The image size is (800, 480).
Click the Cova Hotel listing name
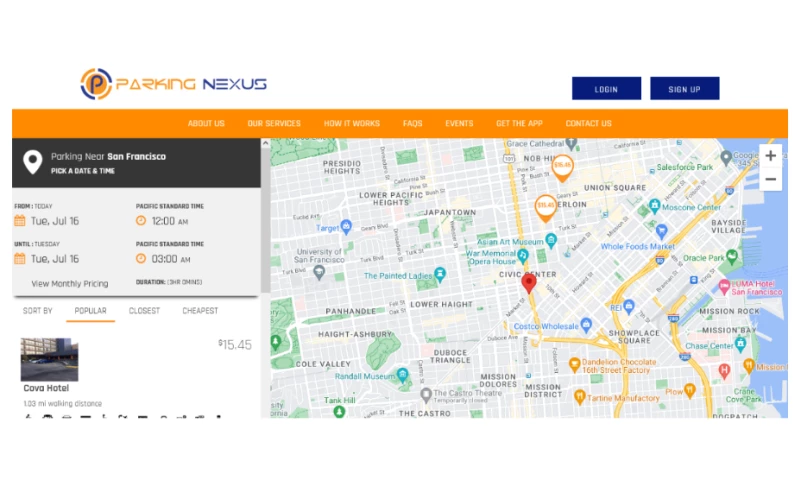[x=46, y=388]
